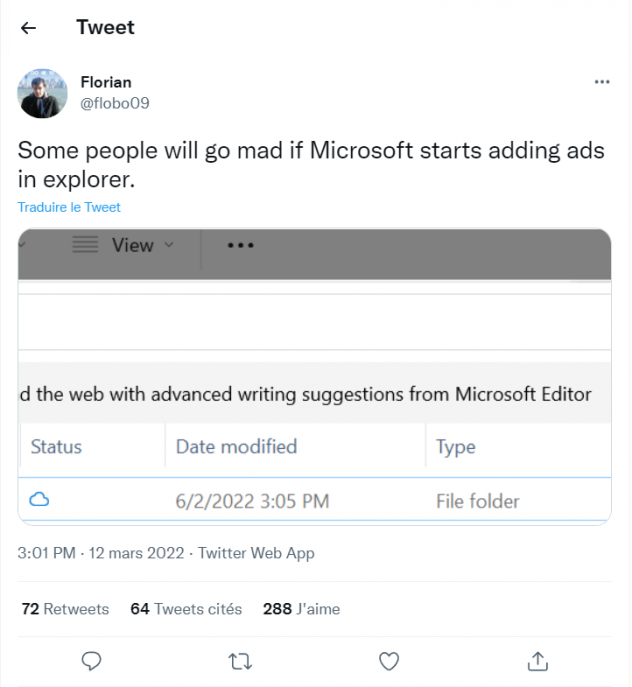
Task: Expand the View dropdown in explorer
Action: point(168,245)
